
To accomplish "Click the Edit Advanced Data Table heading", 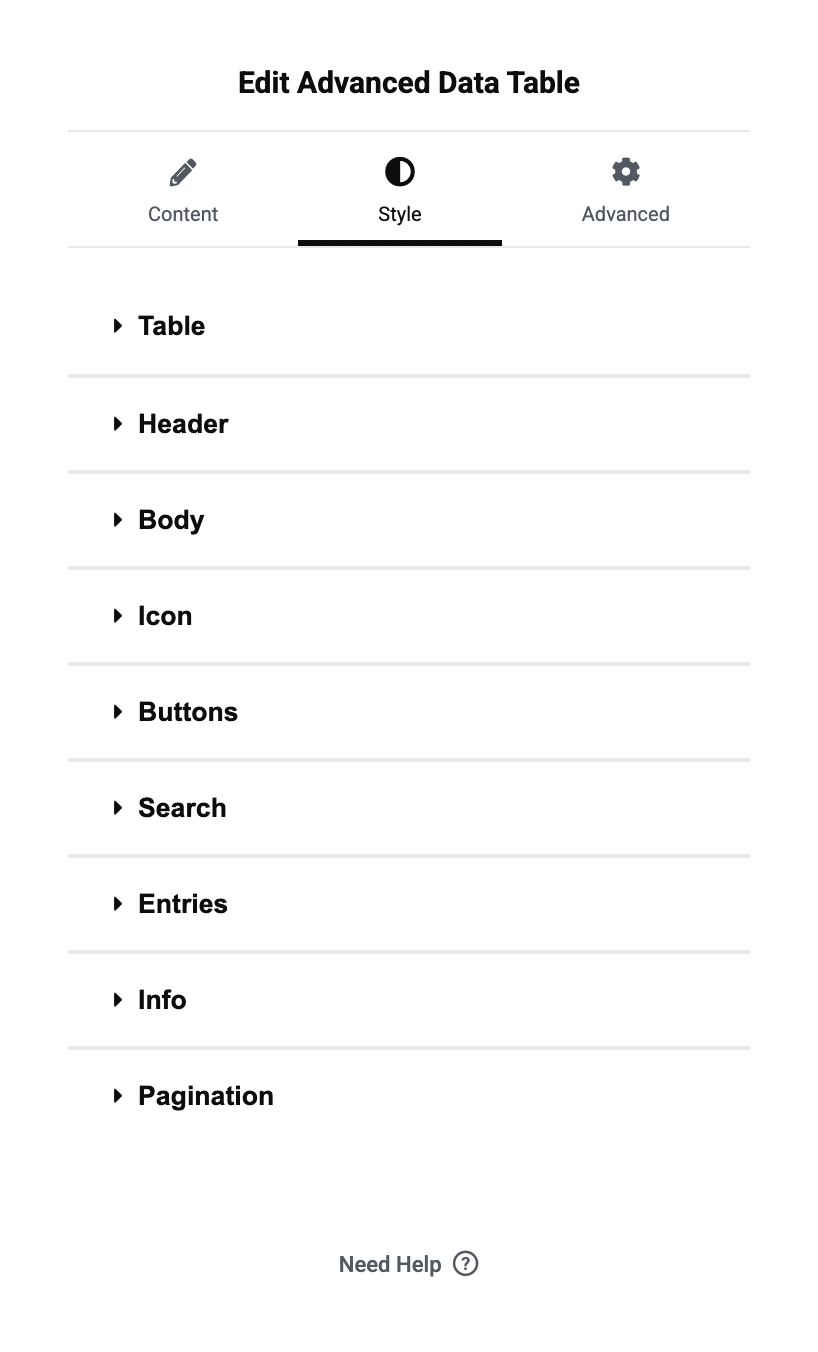I will pos(408,82).
